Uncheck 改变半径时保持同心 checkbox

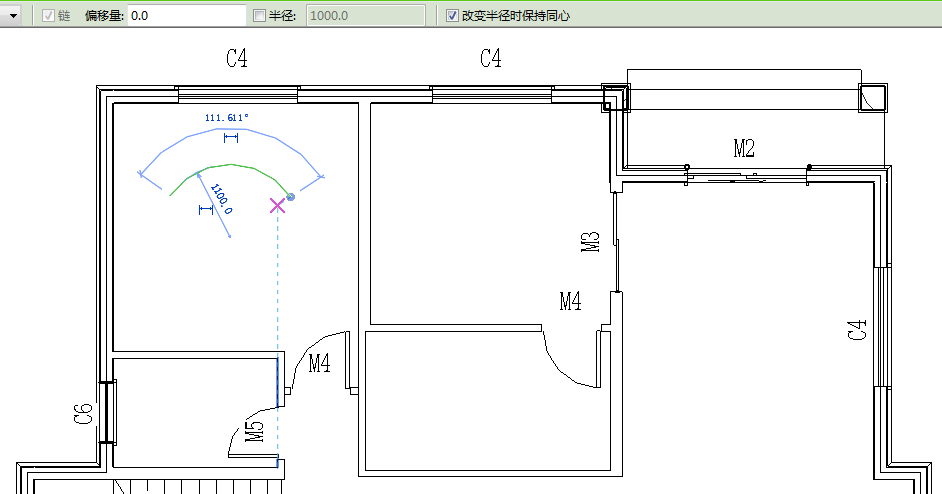[452, 16]
